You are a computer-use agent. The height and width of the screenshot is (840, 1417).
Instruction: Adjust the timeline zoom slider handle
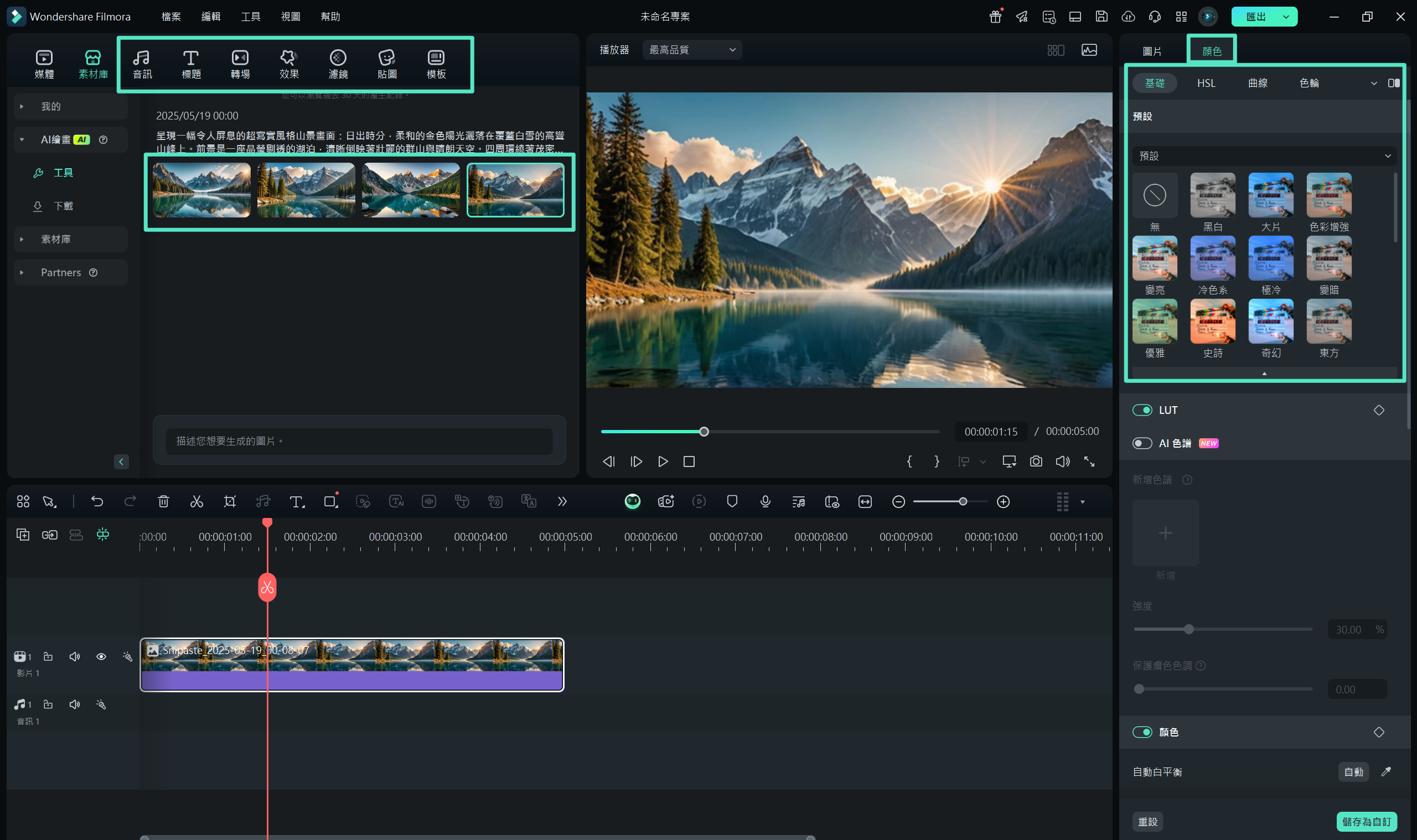point(963,501)
